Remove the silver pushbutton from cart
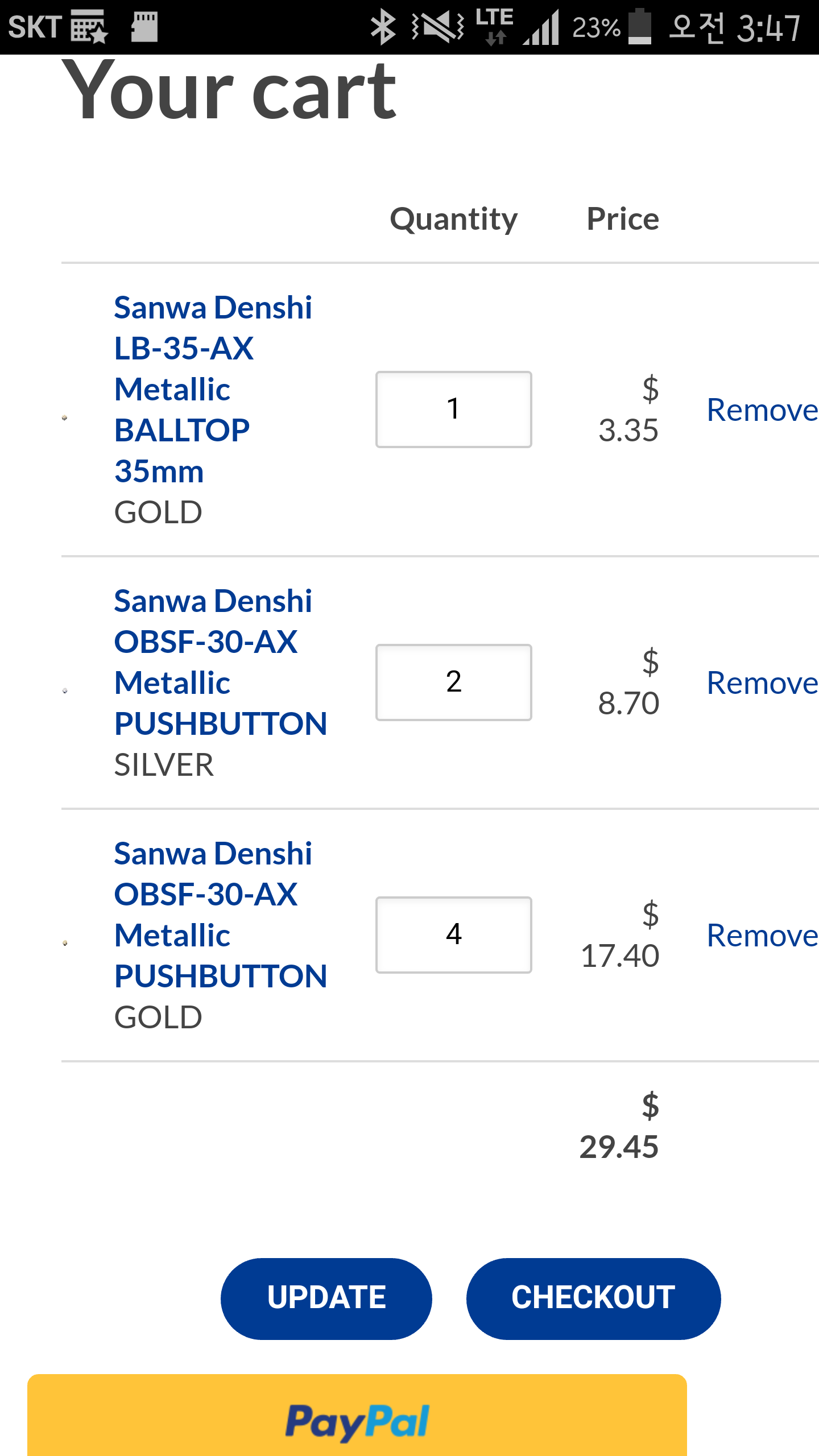 (x=762, y=682)
